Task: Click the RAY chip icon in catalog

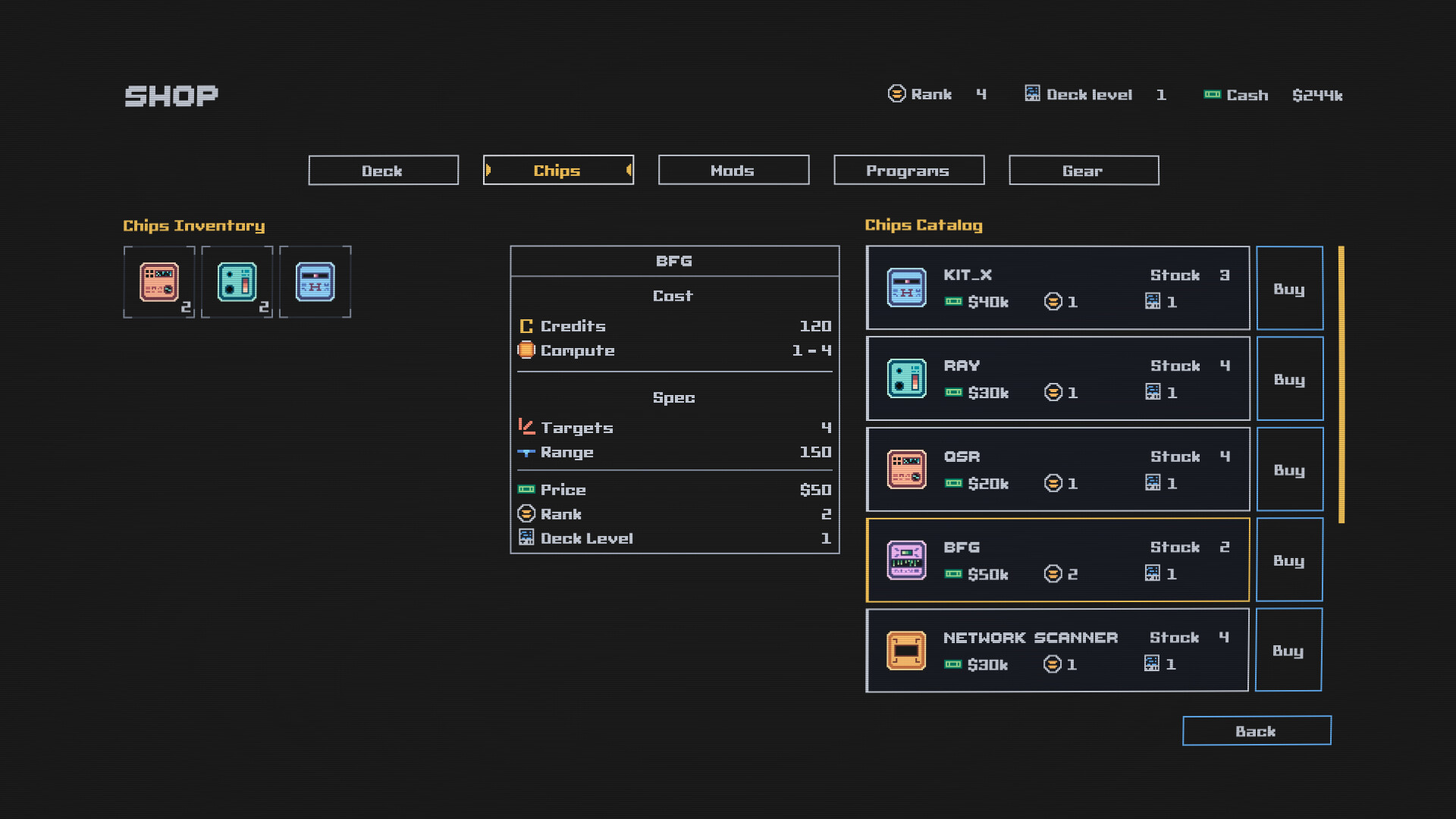Action: (907, 378)
